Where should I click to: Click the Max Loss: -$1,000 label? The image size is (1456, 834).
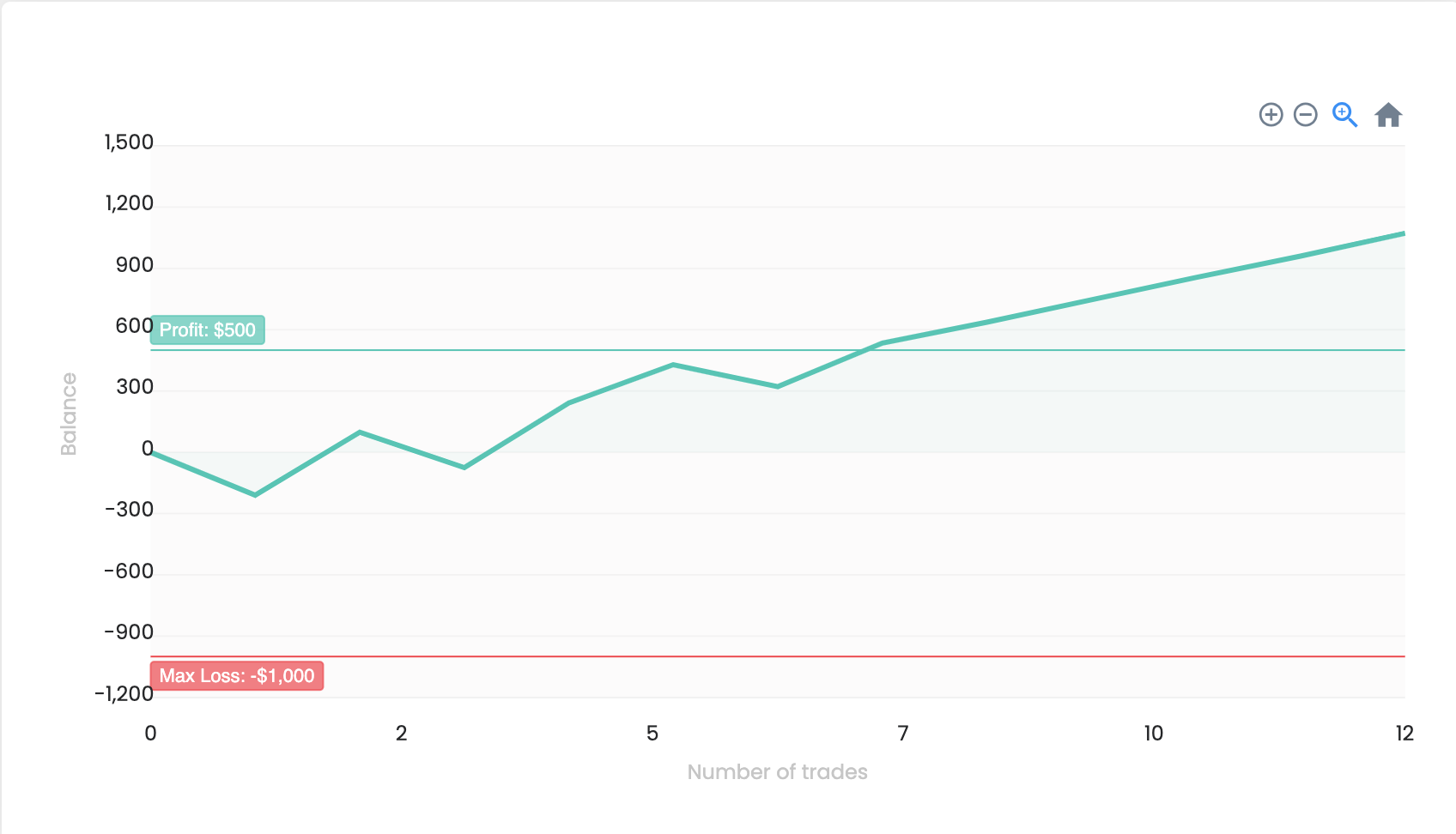(x=237, y=676)
